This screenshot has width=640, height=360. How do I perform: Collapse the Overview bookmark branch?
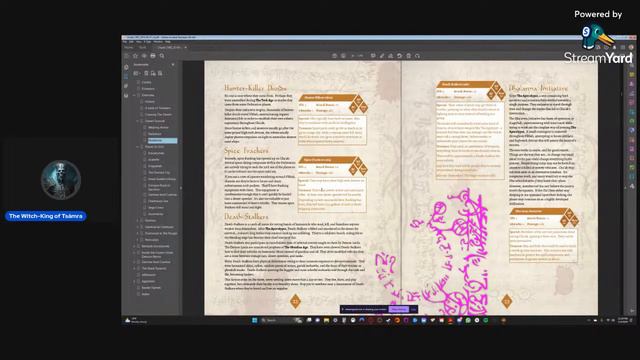click(134, 95)
